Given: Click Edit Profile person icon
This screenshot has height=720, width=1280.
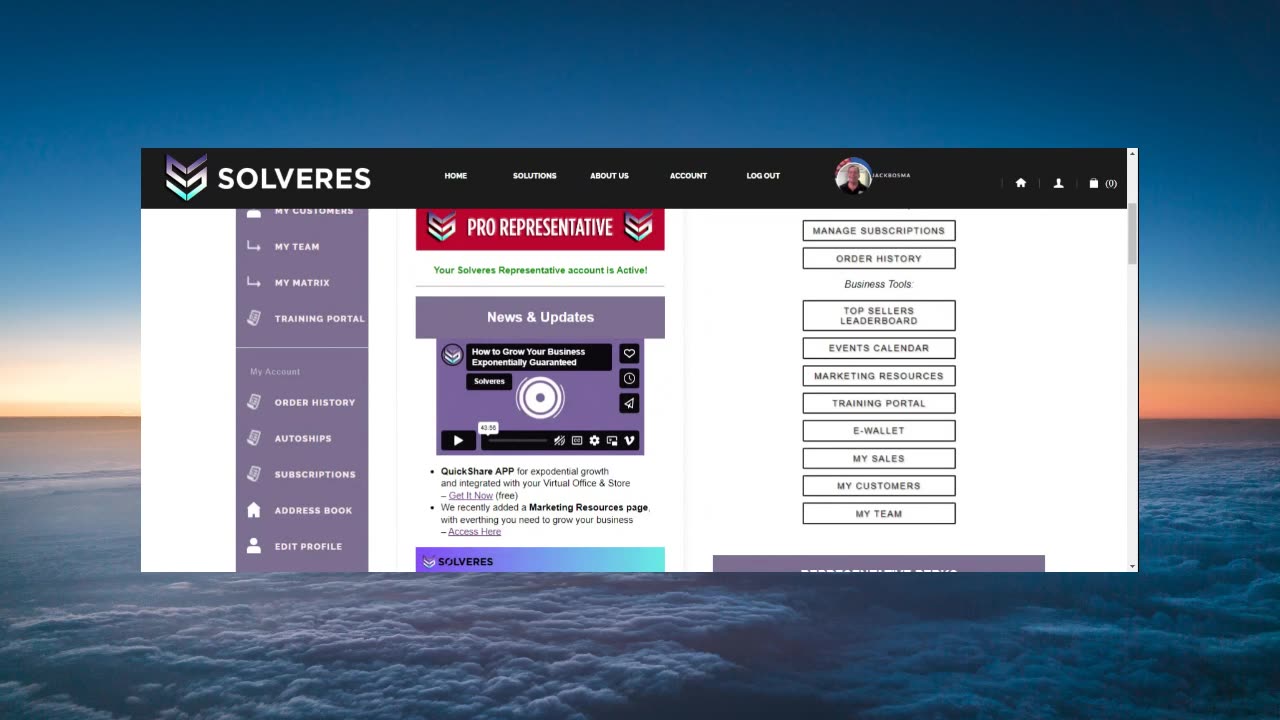Looking at the screenshot, I should [254, 546].
